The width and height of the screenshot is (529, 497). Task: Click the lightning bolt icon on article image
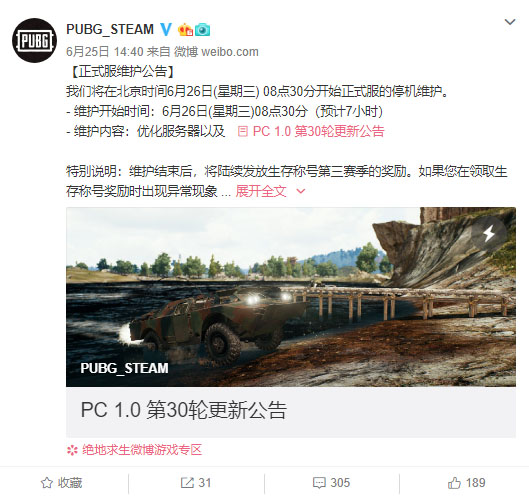[x=489, y=234]
